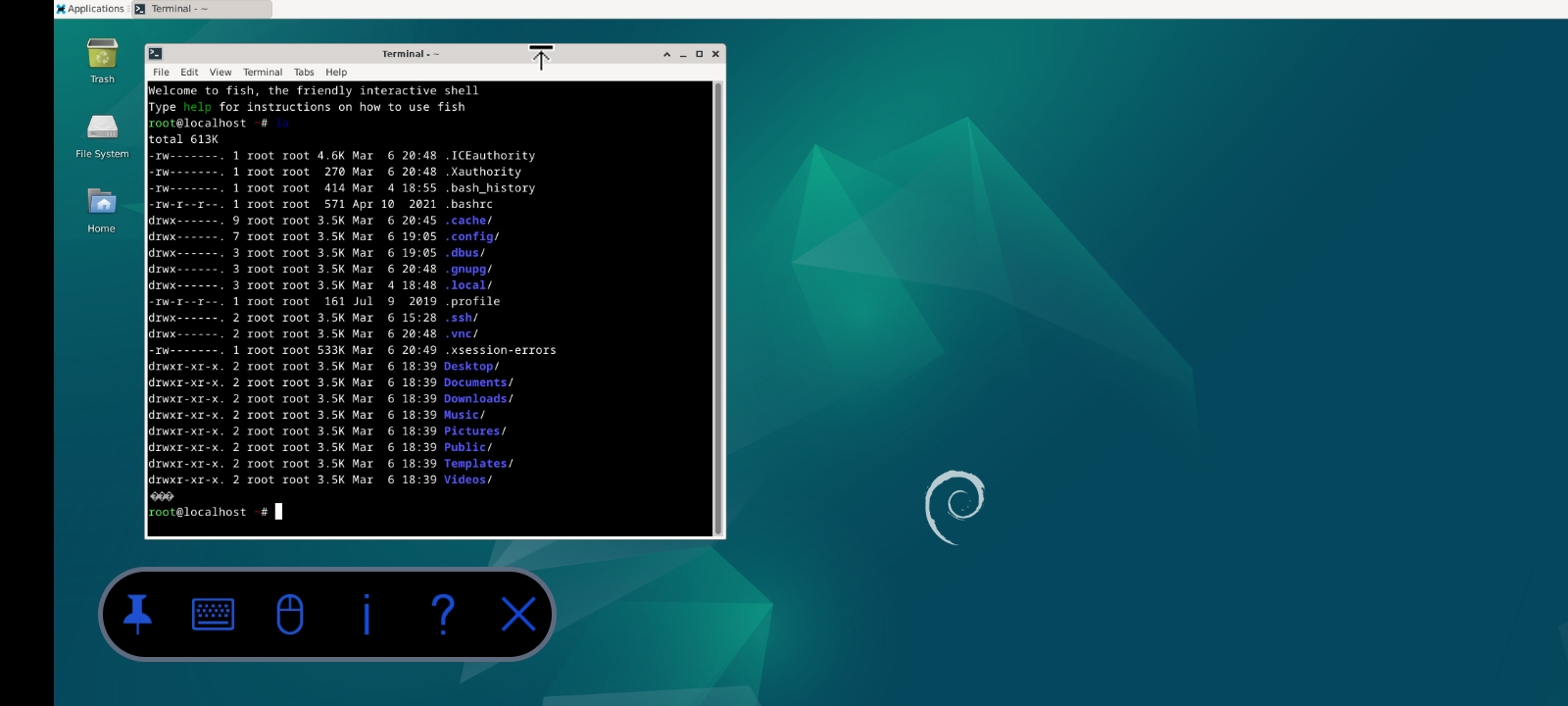
Task: Click the .bash_history entry
Action: [489, 188]
